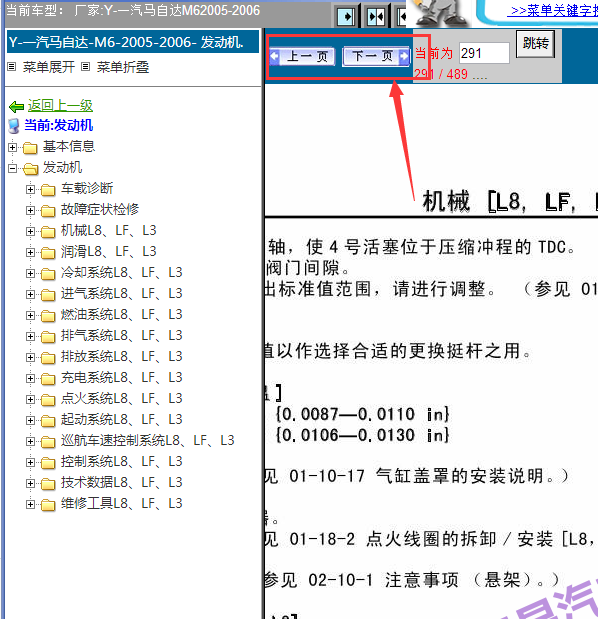Click folder icon of 润滑L8、LF、L3
Image resolution: width=598 pixels, height=619 pixels.
point(48,253)
